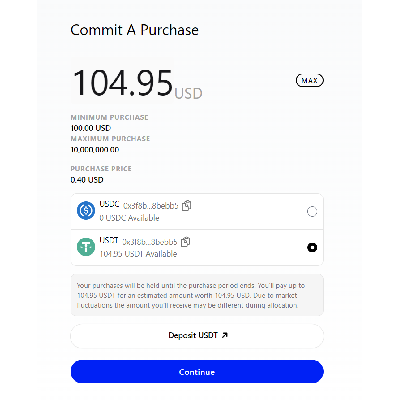This screenshot has height=400, width=400.
Task: Click the purchase hold notice box
Action: [197, 295]
